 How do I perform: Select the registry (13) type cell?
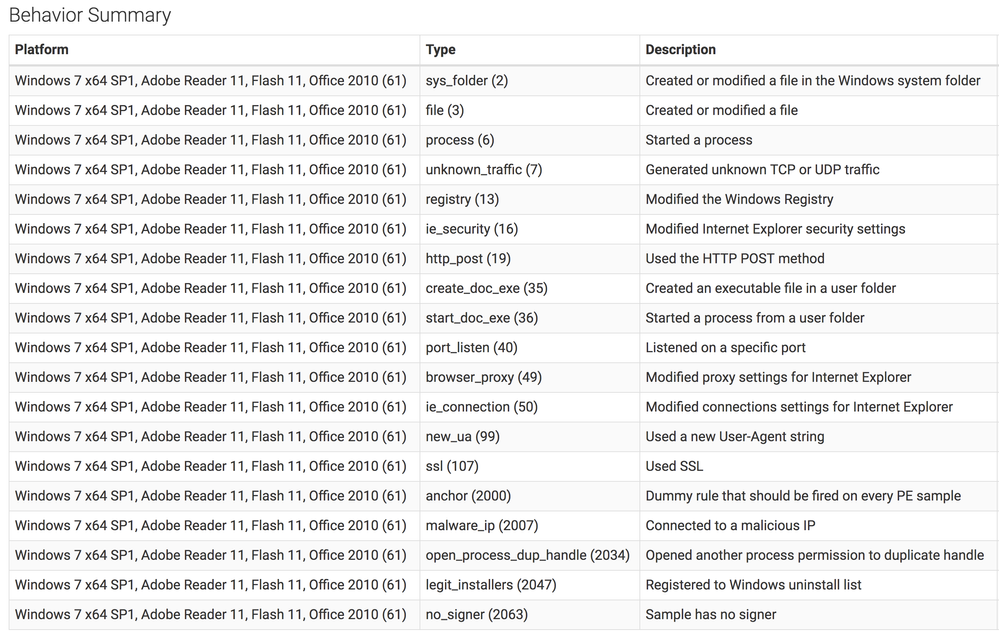(462, 199)
